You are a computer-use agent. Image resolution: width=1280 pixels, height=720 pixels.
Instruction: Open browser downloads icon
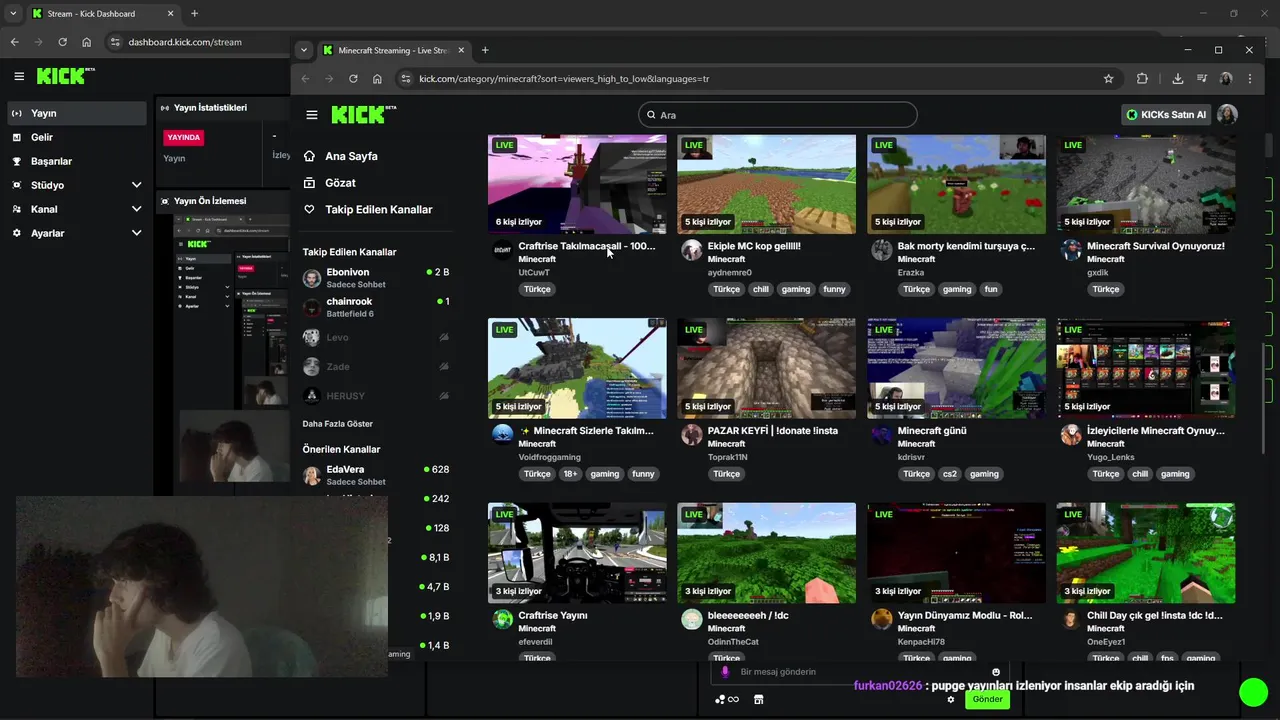1177,79
